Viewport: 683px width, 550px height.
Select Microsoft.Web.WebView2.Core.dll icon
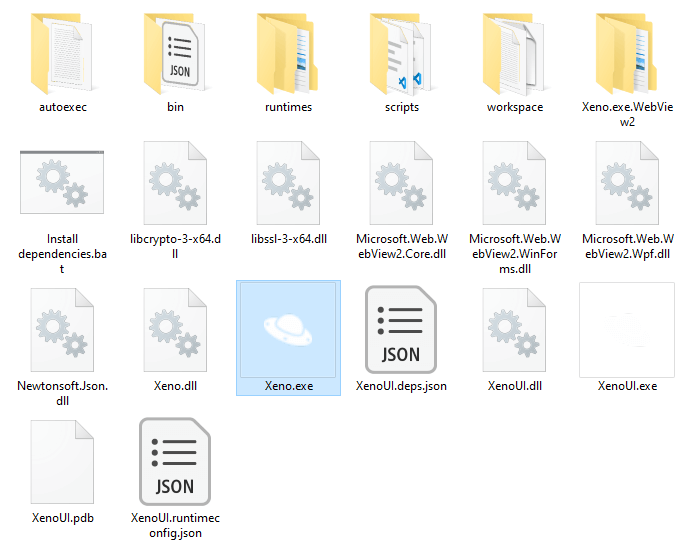pyautogui.click(x=401, y=183)
